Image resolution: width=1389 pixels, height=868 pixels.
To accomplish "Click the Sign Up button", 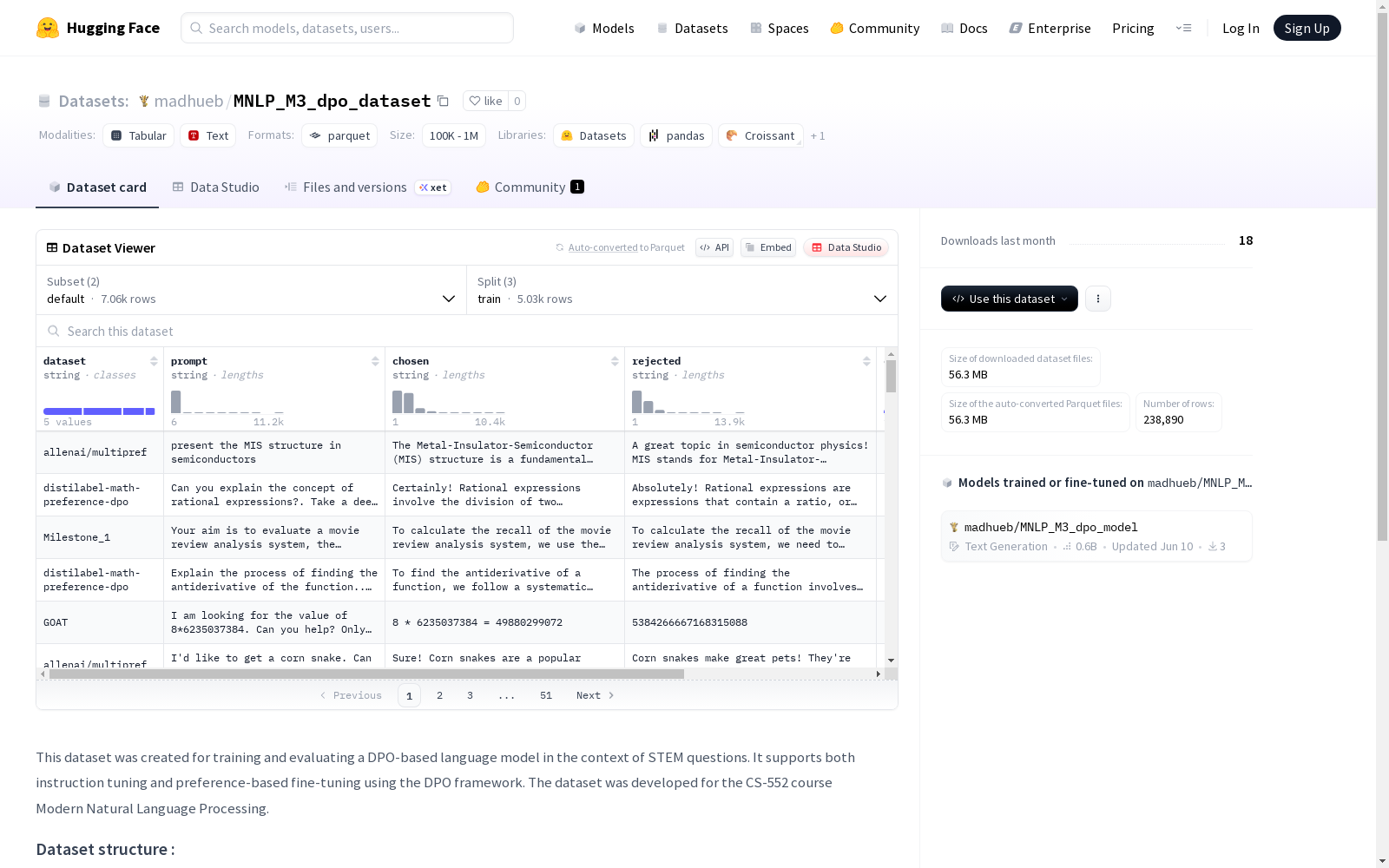I will click(1307, 28).
